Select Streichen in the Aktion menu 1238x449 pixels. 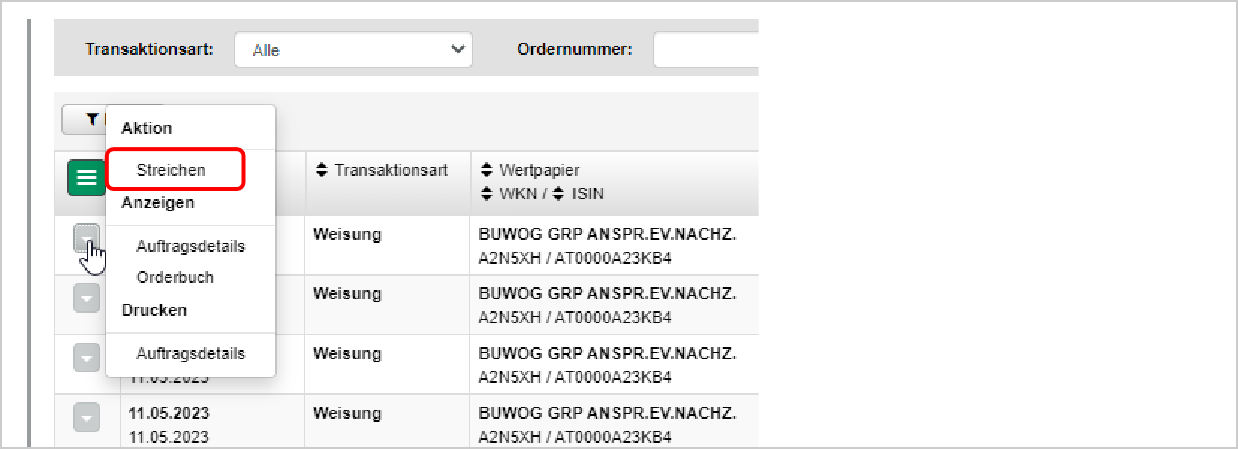click(x=171, y=170)
